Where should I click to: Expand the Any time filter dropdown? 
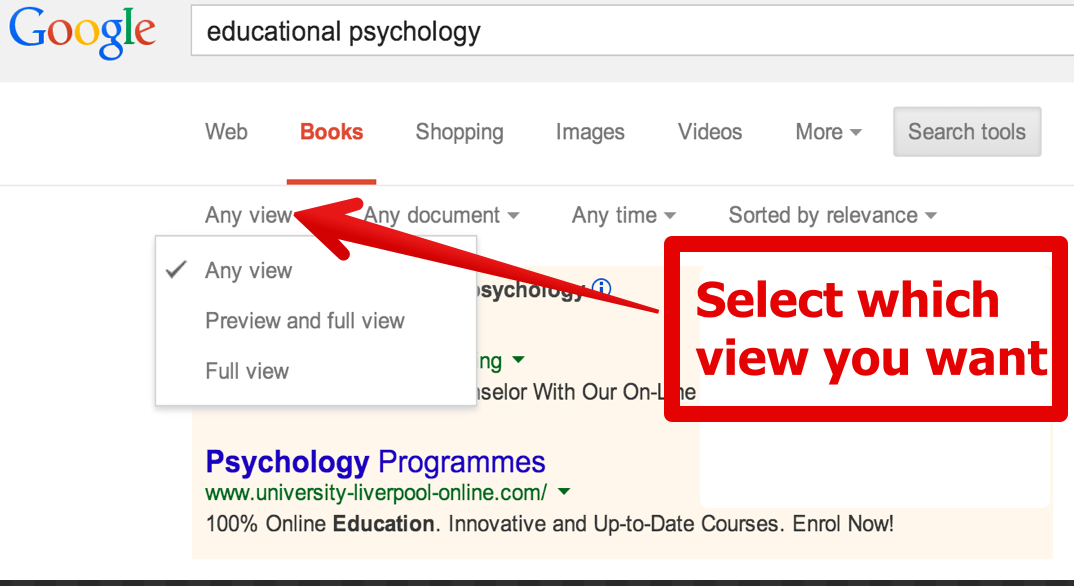624,215
